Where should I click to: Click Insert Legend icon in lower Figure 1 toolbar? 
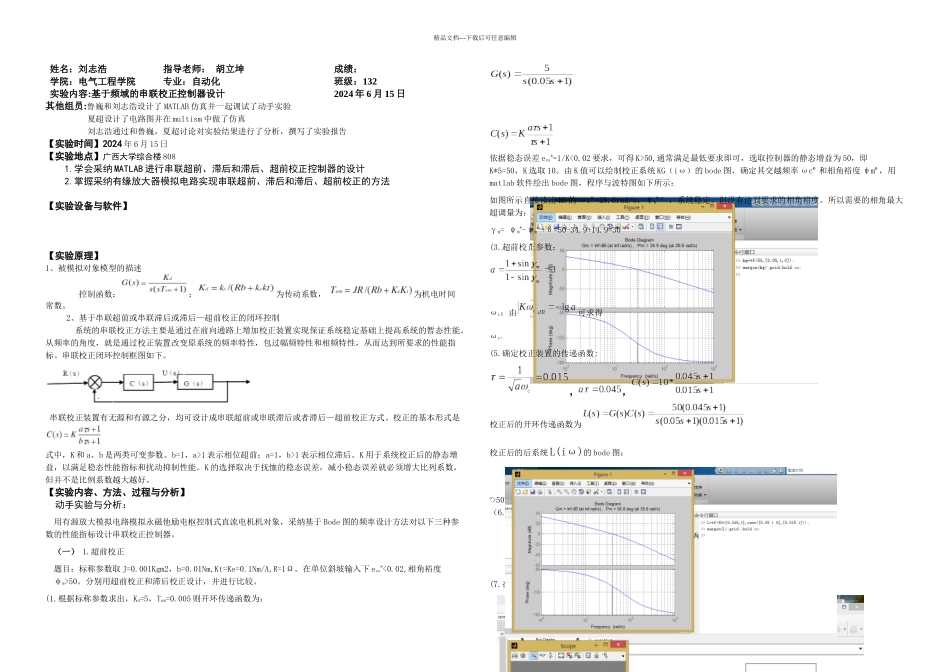pos(626,492)
